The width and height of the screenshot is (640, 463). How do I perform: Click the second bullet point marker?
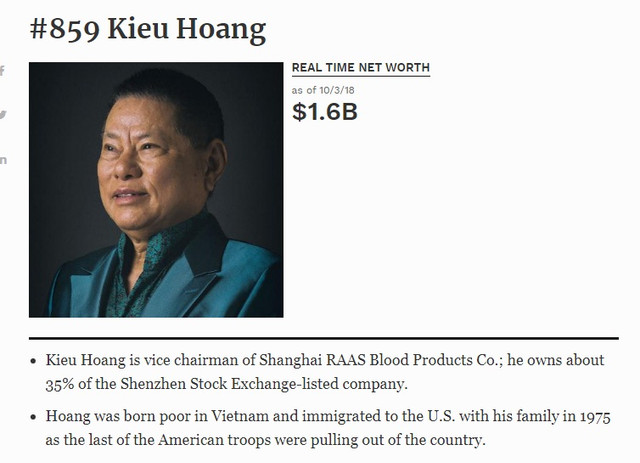pos(35,417)
